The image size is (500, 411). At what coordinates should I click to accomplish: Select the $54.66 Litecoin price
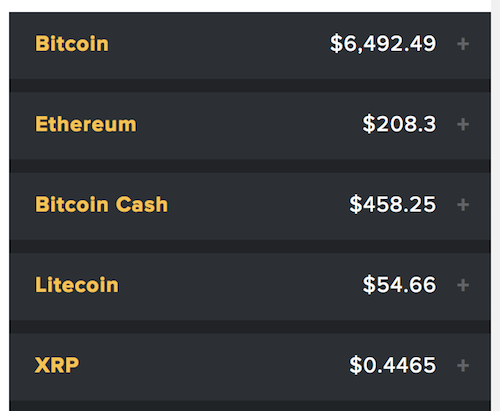399,285
